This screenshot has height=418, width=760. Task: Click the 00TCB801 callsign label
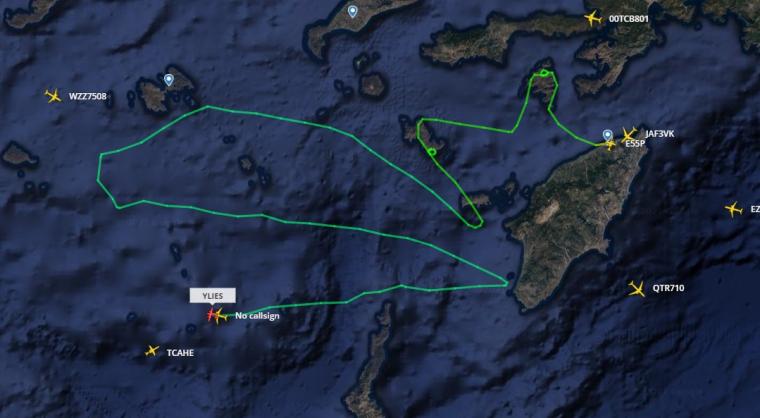click(629, 19)
